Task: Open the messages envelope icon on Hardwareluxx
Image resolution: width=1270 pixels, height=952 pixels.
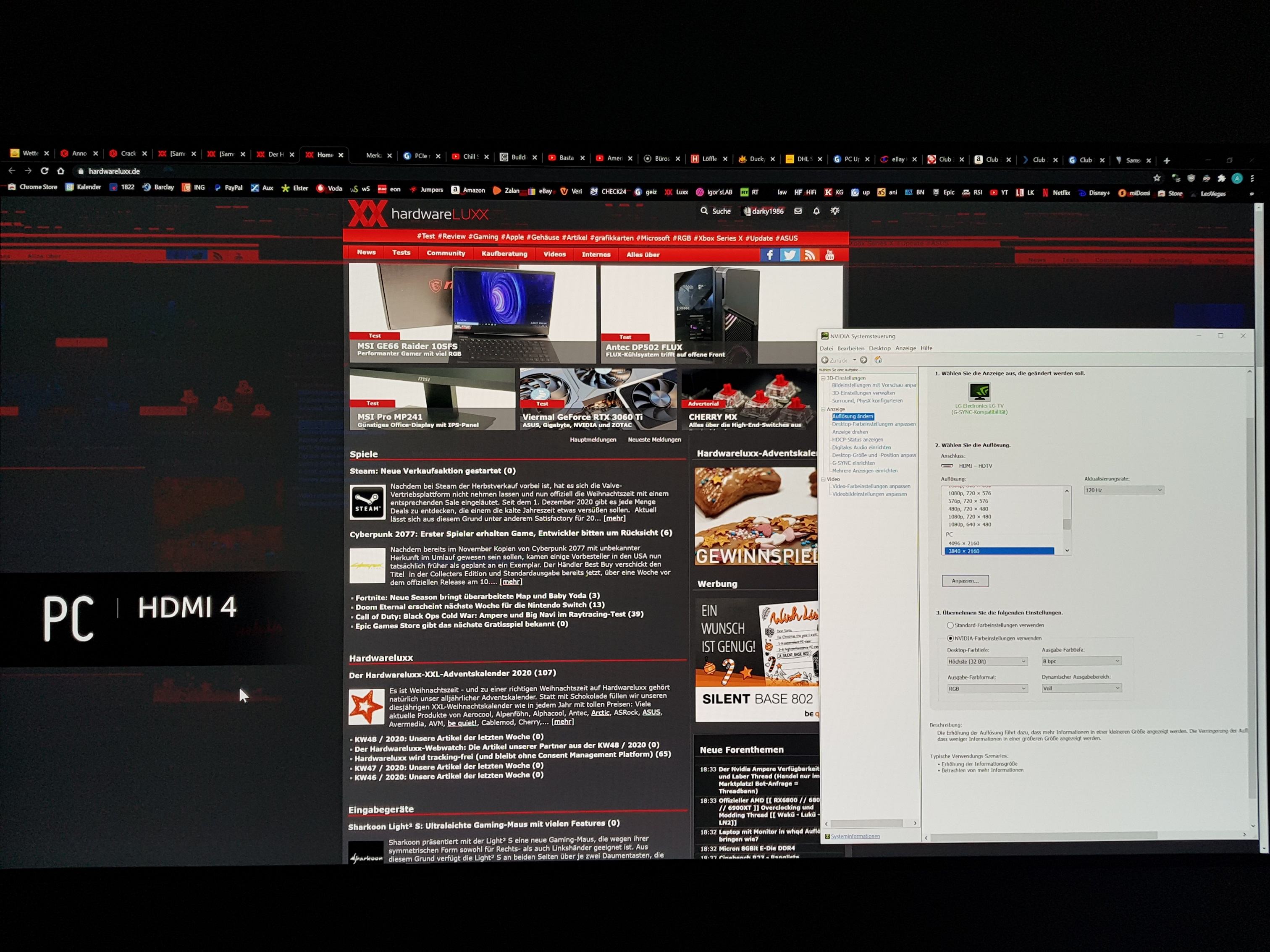Action: tap(798, 211)
